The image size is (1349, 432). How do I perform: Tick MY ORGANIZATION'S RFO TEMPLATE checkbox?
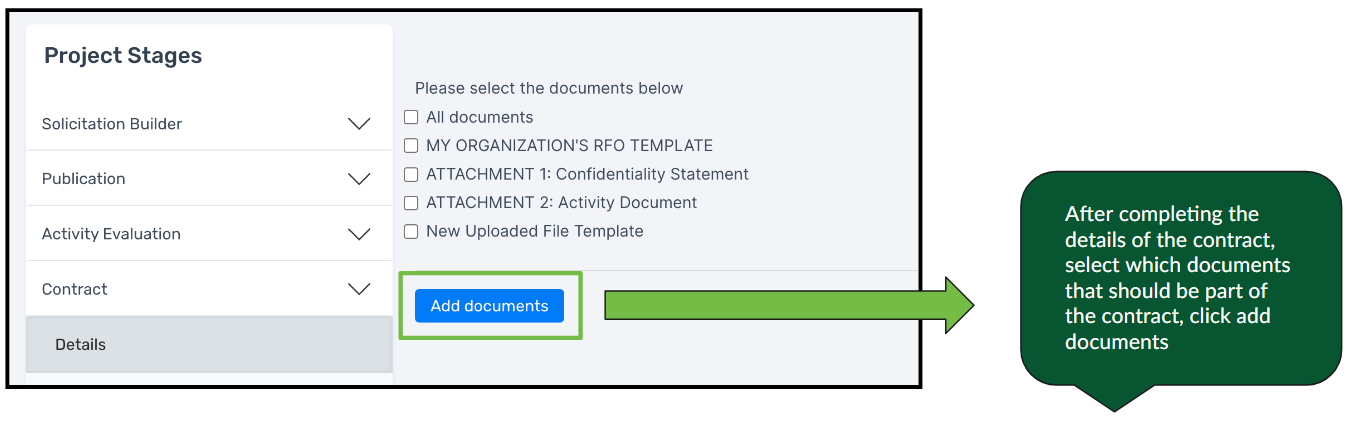[411, 146]
